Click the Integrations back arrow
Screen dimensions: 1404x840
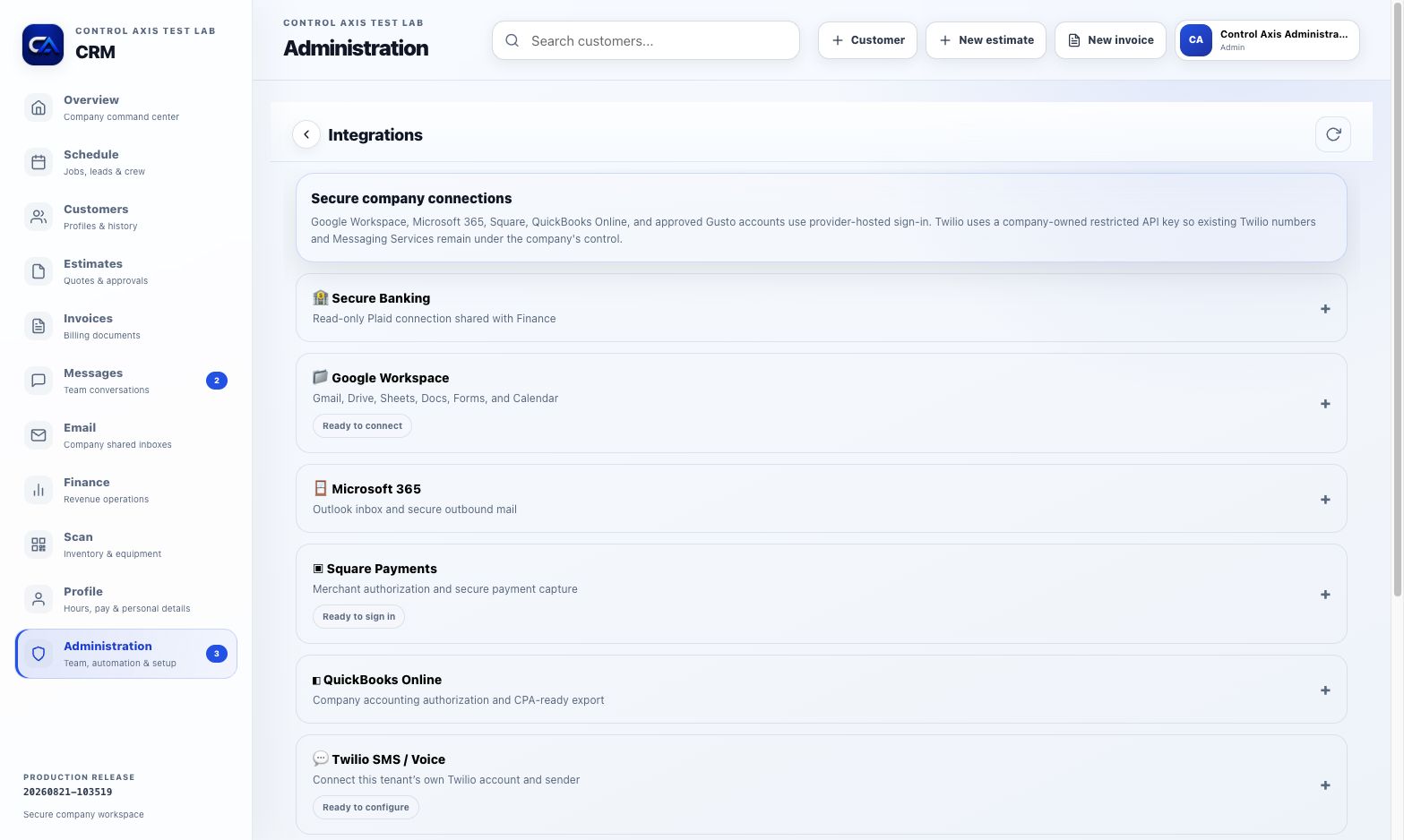pyautogui.click(x=306, y=134)
